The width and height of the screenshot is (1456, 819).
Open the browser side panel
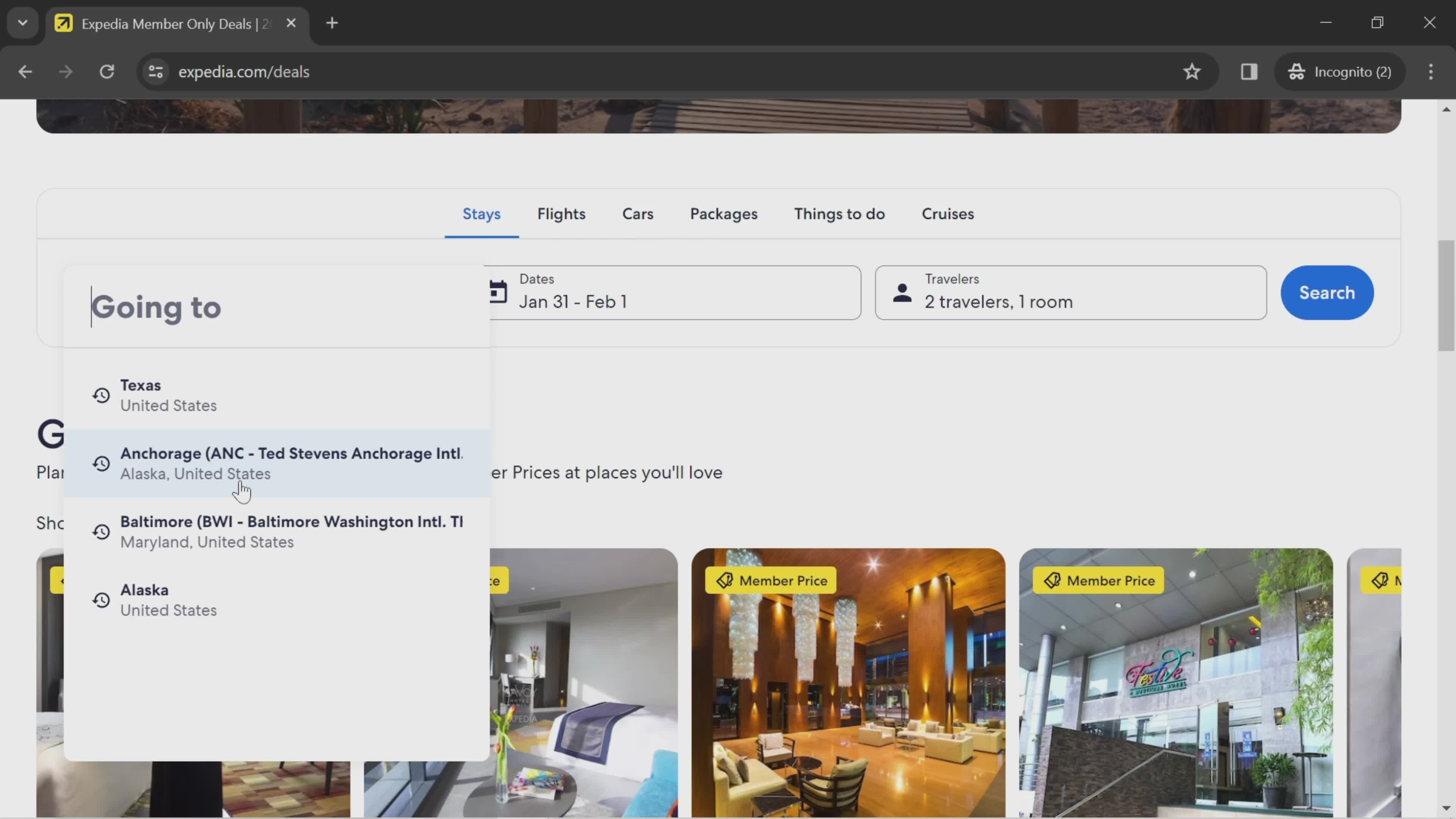pyautogui.click(x=1249, y=72)
